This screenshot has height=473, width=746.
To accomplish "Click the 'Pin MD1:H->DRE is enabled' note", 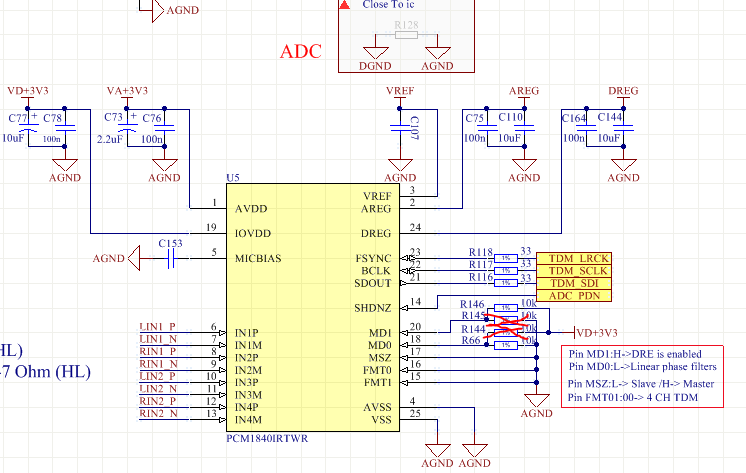I will pyautogui.click(x=635, y=355).
